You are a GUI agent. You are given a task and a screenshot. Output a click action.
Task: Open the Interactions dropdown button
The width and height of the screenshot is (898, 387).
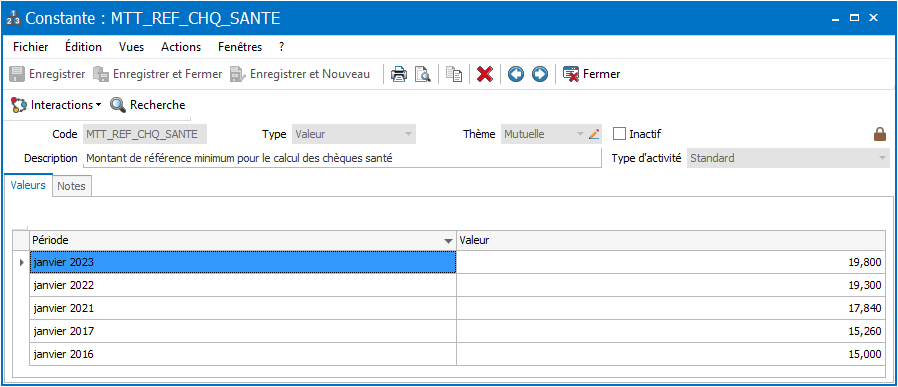[56, 105]
